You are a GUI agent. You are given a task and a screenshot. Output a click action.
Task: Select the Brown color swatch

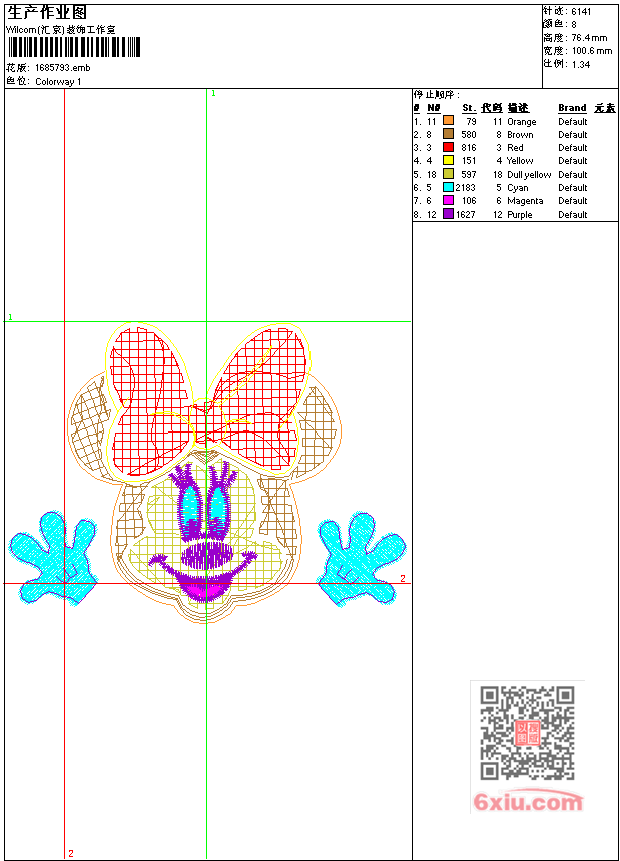point(448,133)
